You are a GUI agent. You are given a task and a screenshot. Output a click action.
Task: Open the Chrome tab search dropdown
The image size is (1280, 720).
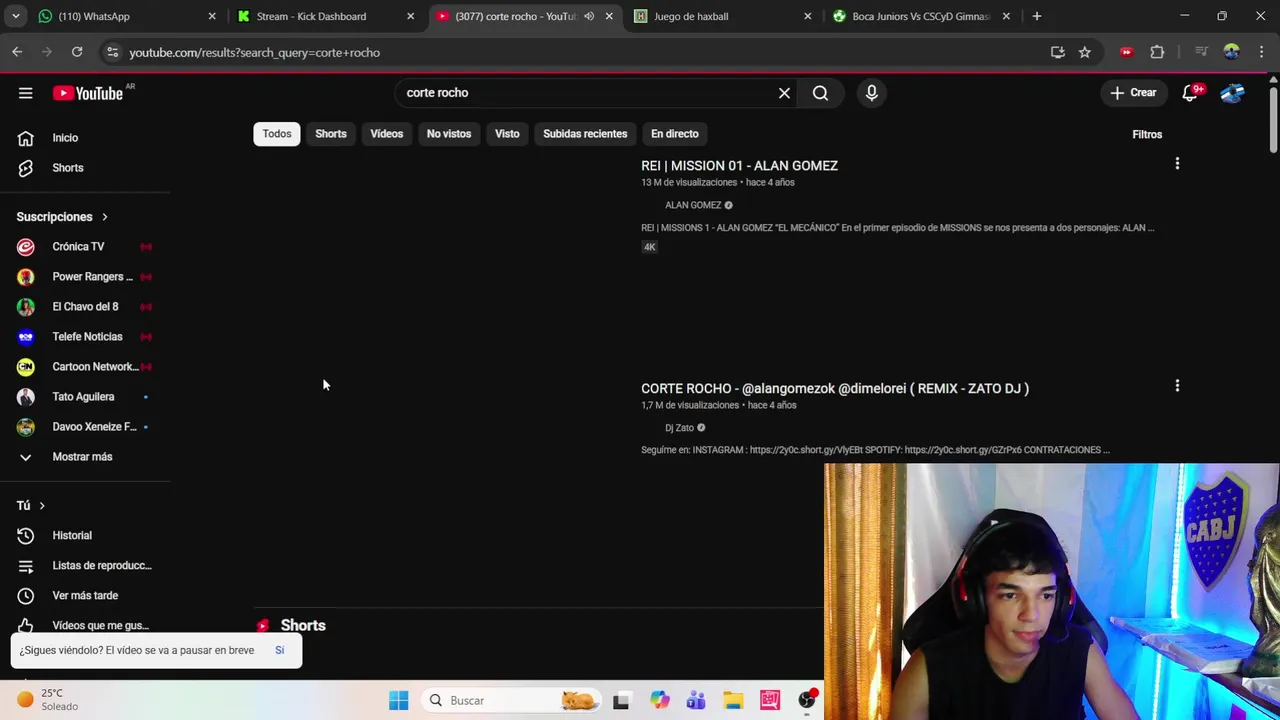(x=15, y=16)
